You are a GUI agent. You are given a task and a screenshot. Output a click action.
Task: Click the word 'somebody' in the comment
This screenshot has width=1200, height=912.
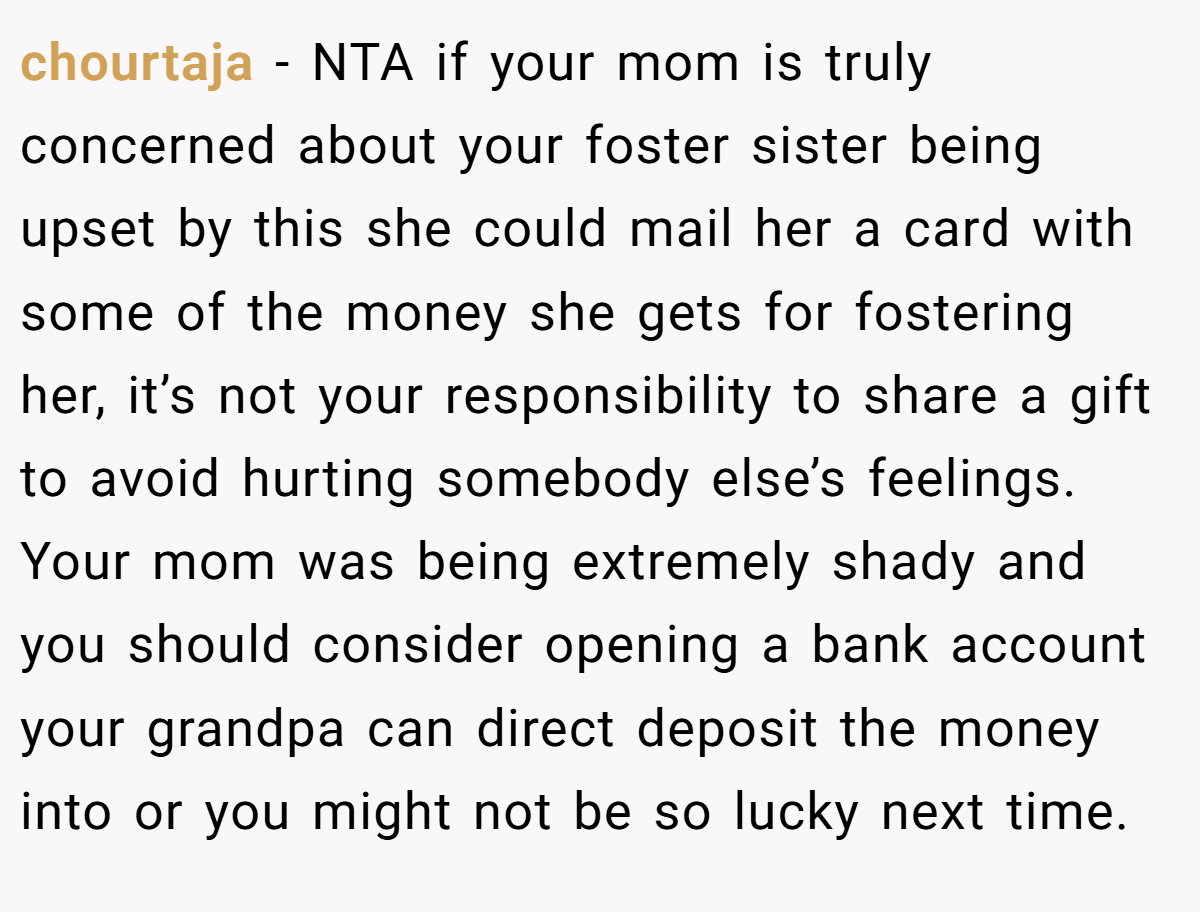(563, 482)
